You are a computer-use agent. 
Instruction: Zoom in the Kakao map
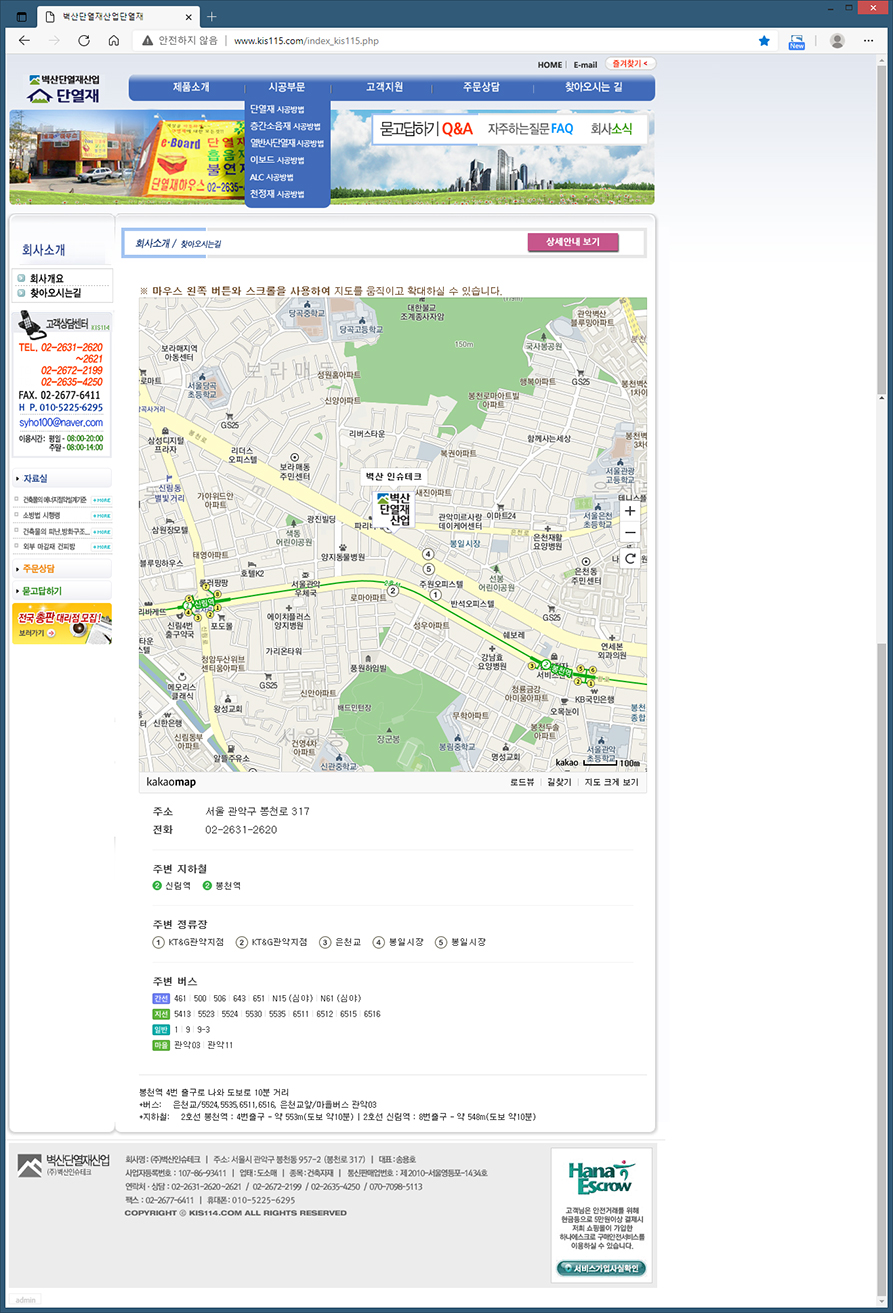click(630, 511)
